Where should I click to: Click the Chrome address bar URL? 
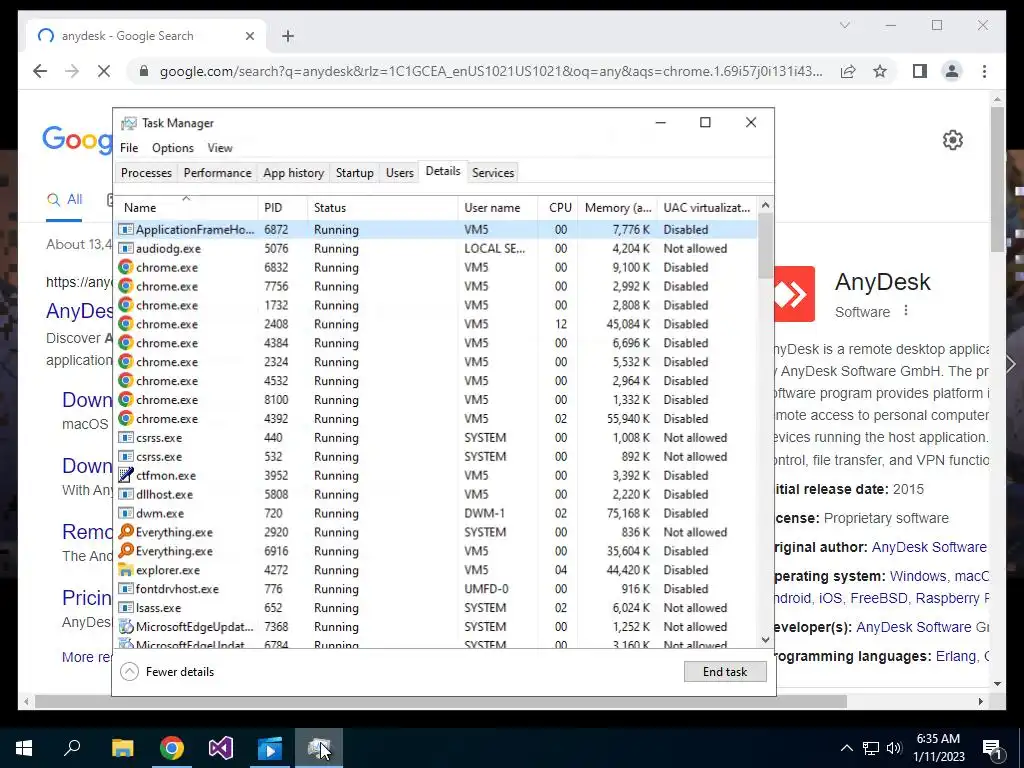[490, 71]
